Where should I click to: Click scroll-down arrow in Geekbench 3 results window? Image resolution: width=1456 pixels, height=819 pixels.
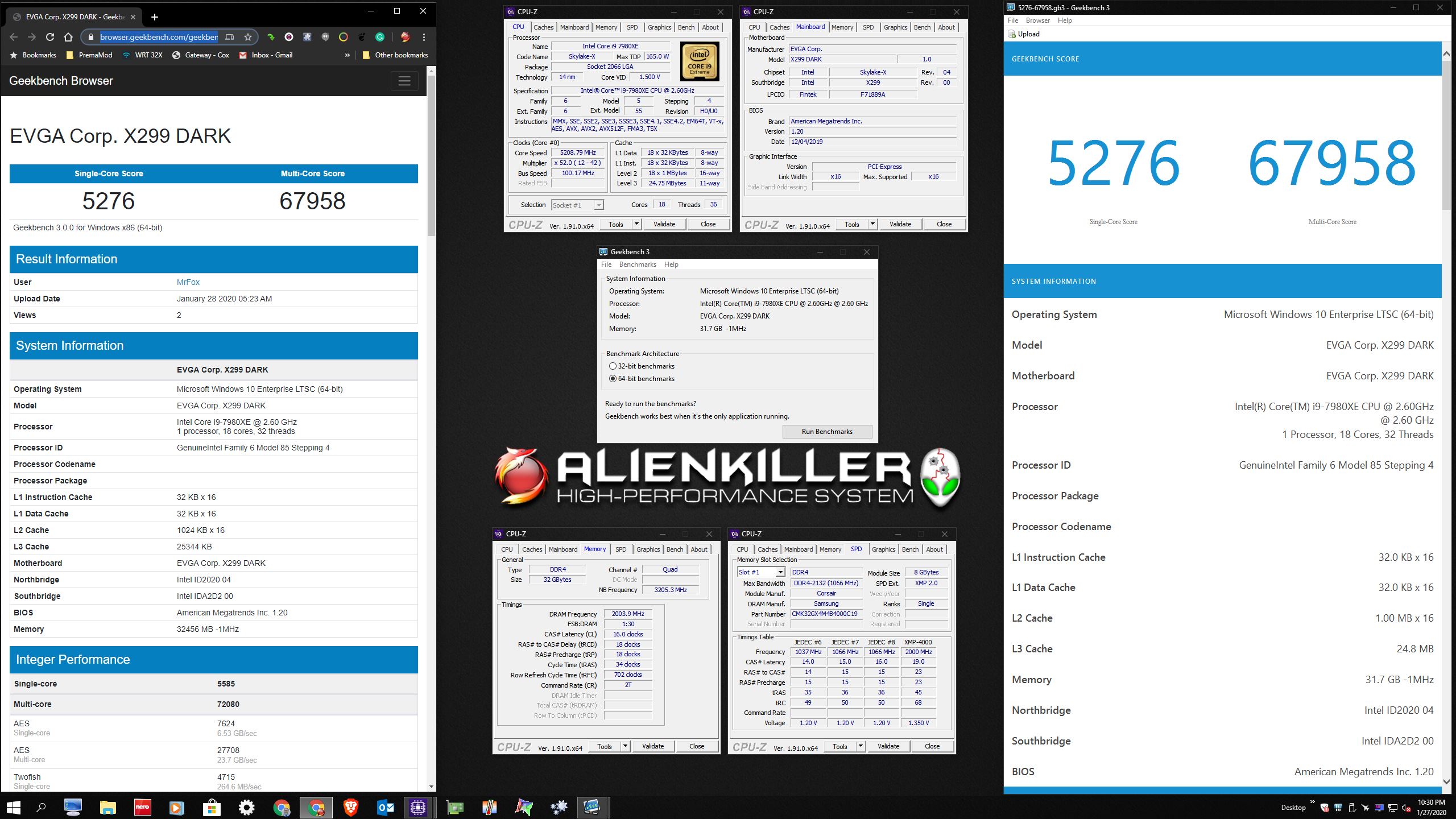(x=1446, y=782)
